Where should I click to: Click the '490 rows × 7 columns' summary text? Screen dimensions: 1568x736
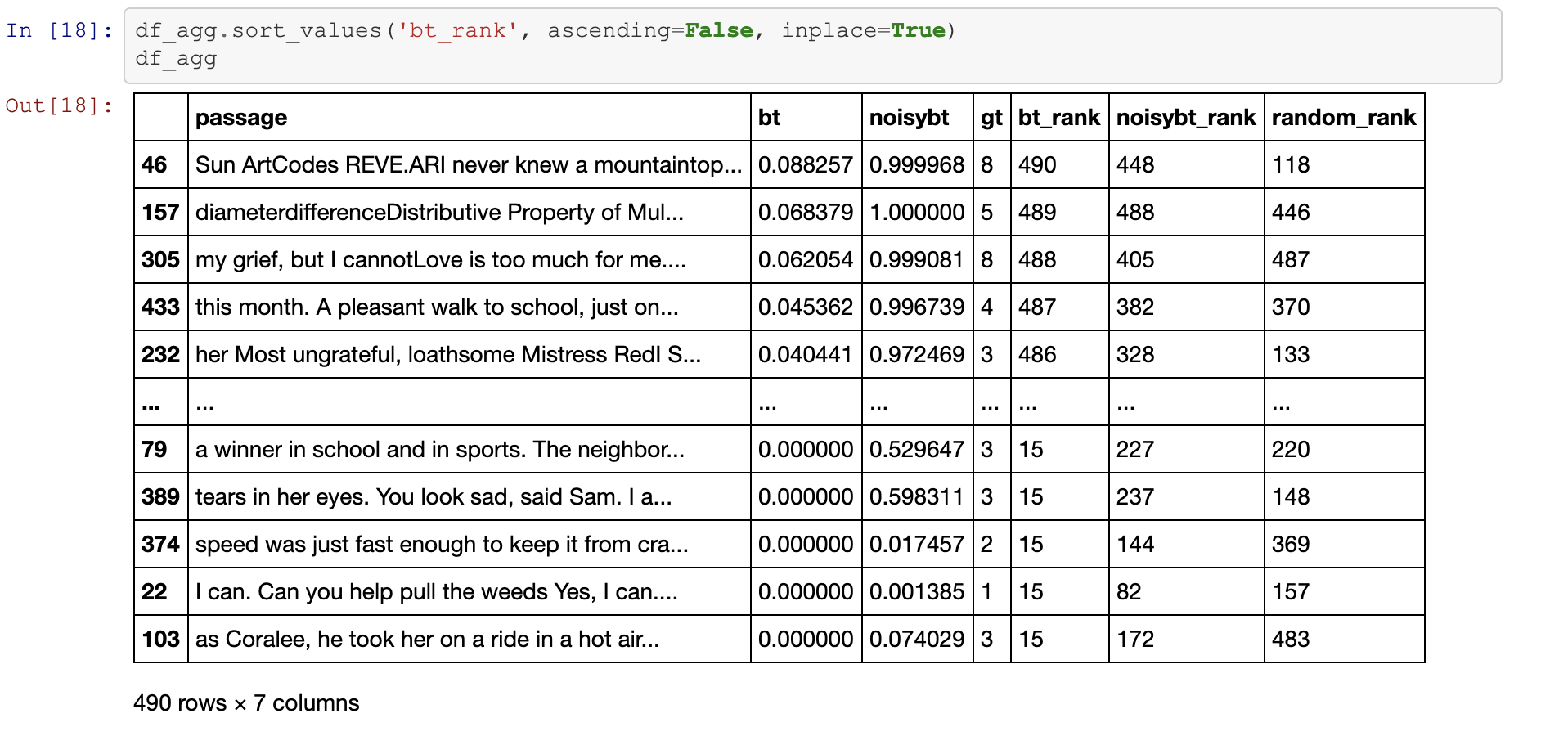[246, 703]
